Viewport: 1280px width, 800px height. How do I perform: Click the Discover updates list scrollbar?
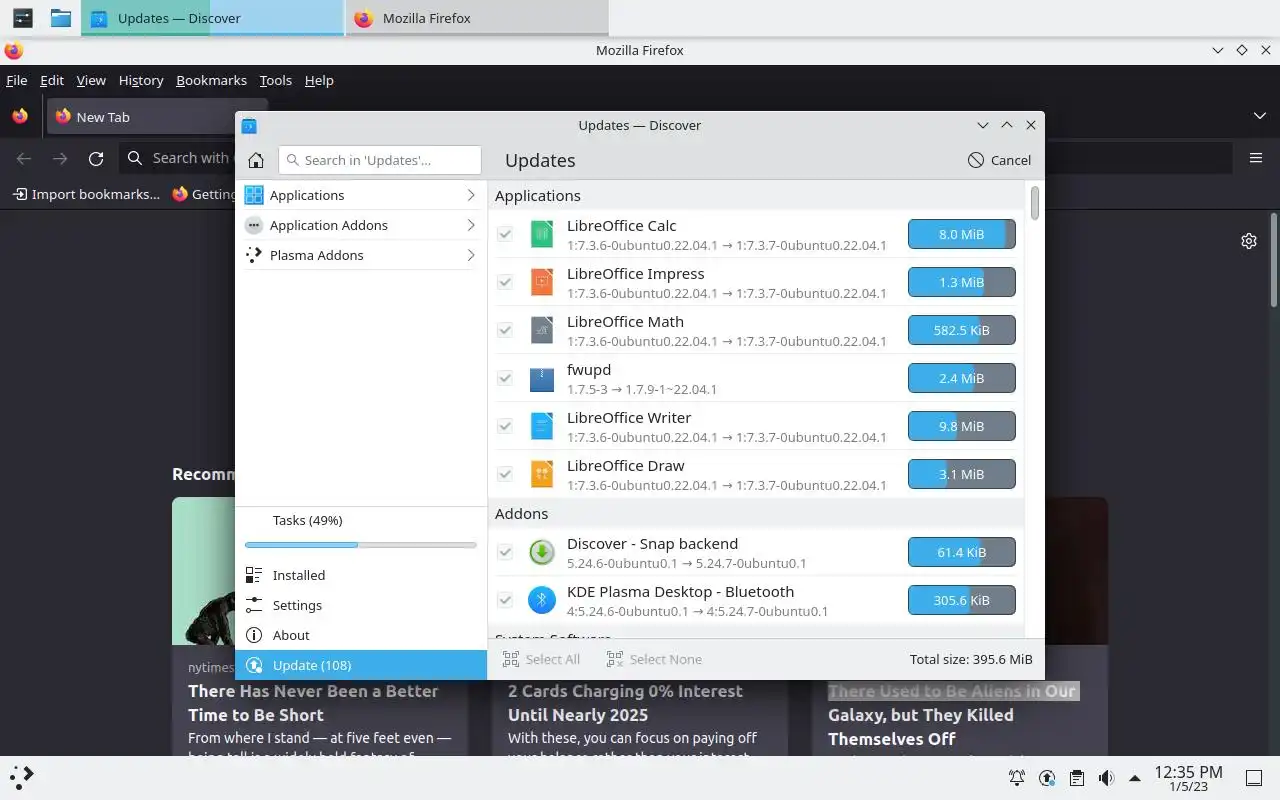point(1035,203)
